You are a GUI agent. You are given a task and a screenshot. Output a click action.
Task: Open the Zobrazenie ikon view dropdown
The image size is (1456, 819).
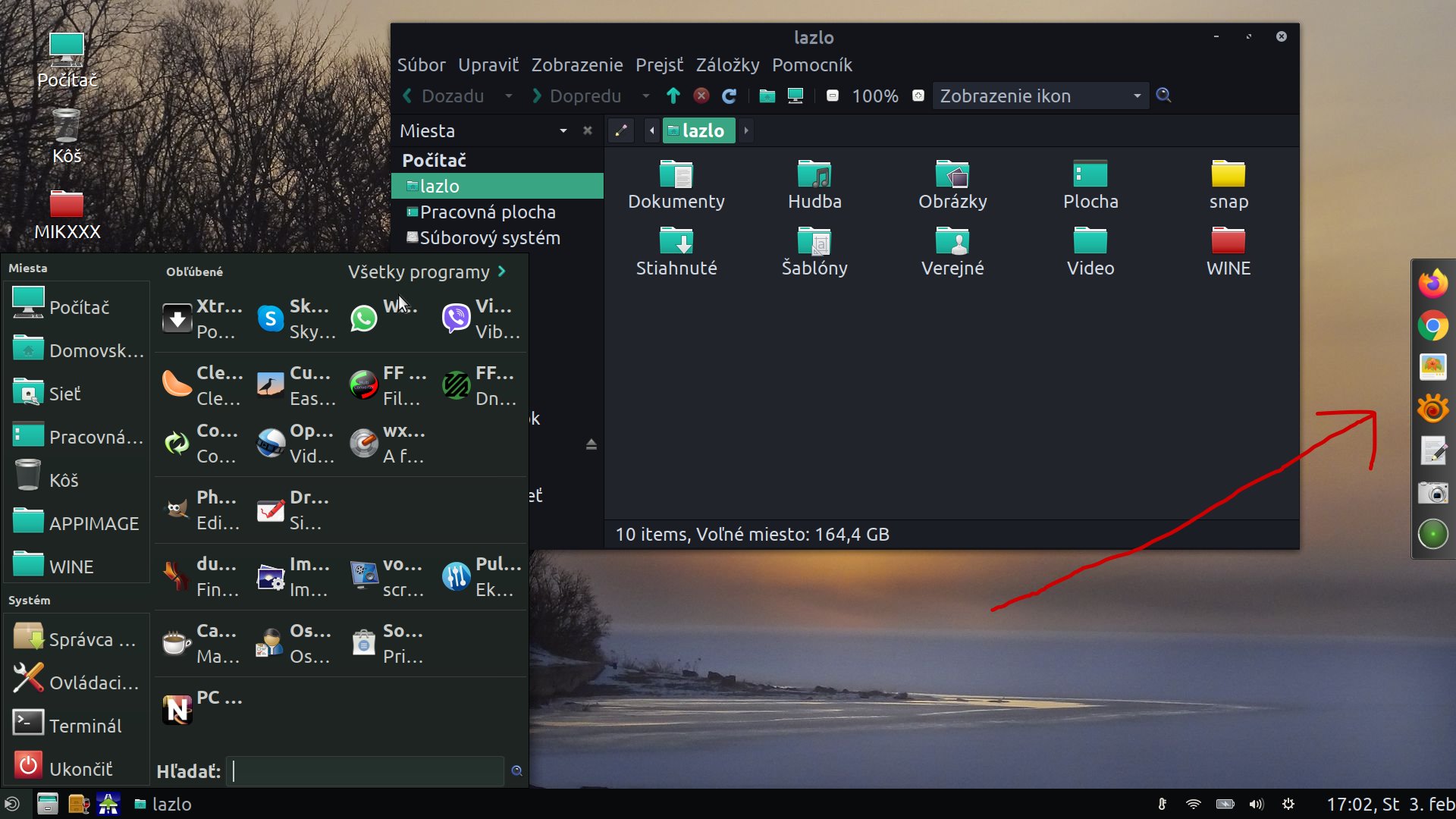click(x=1039, y=96)
